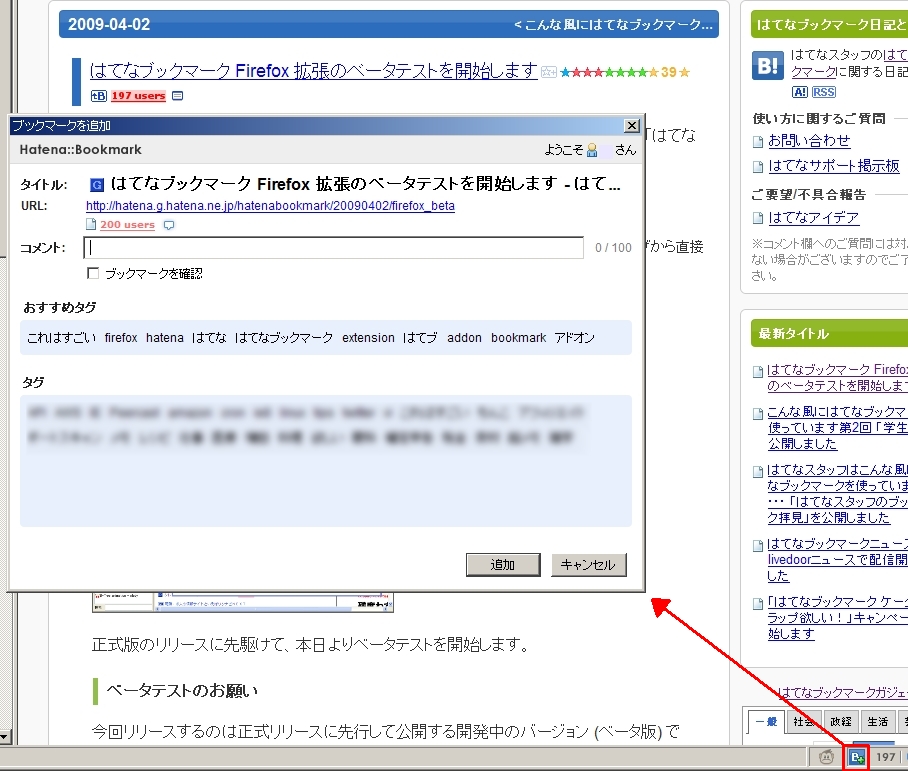The height and width of the screenshot is (771, 908).
Task: Click the user avatar icon beside ようこそ
Action: (x=592, y=150)
